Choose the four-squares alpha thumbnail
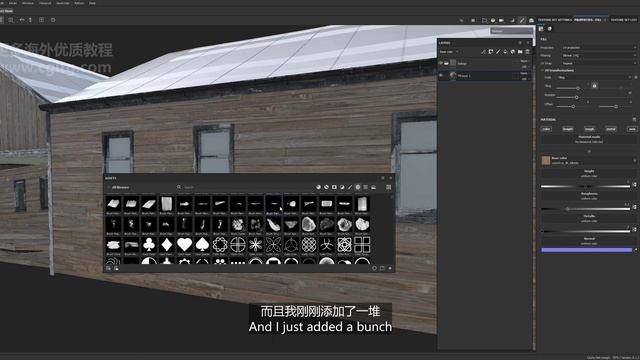This screenshot has height=360, width=640. 362,244
